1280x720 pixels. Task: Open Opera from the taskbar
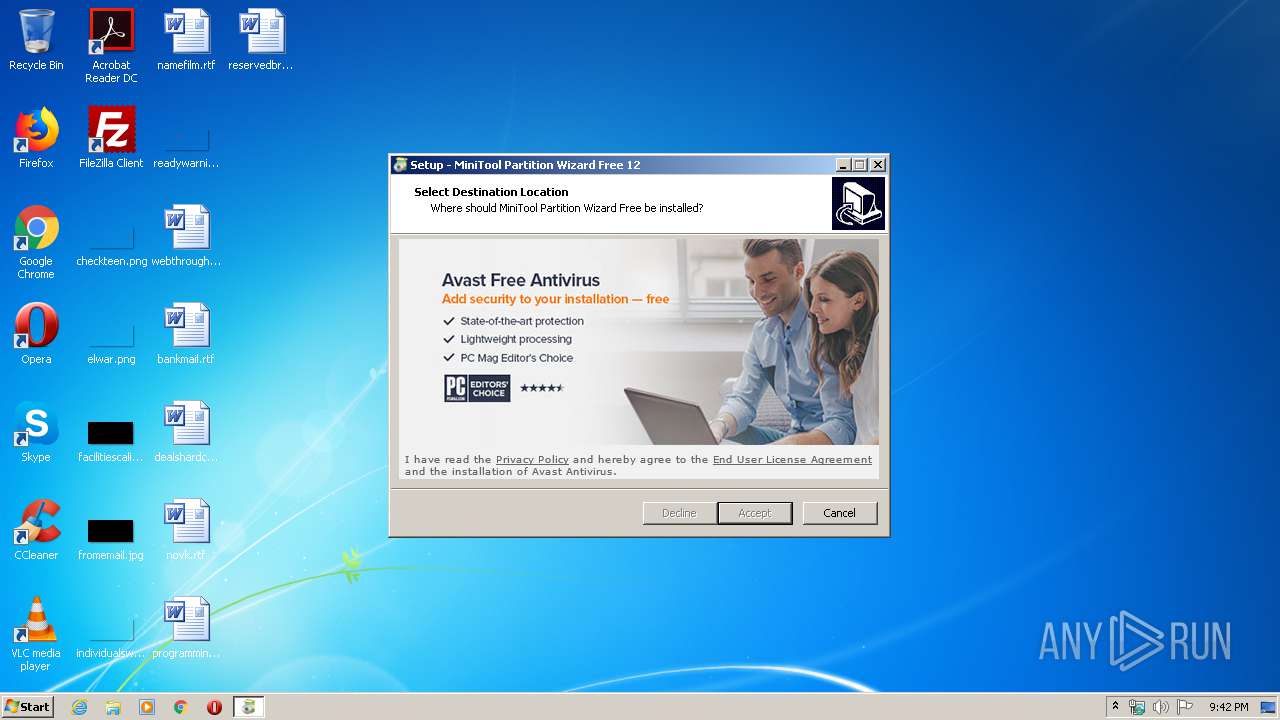(214, 707)
